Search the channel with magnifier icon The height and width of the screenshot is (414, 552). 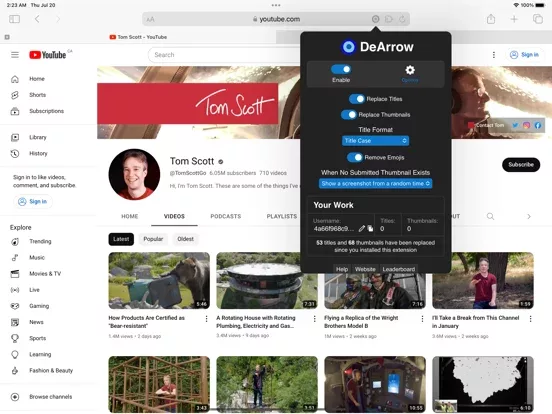(x=490, y=216)
